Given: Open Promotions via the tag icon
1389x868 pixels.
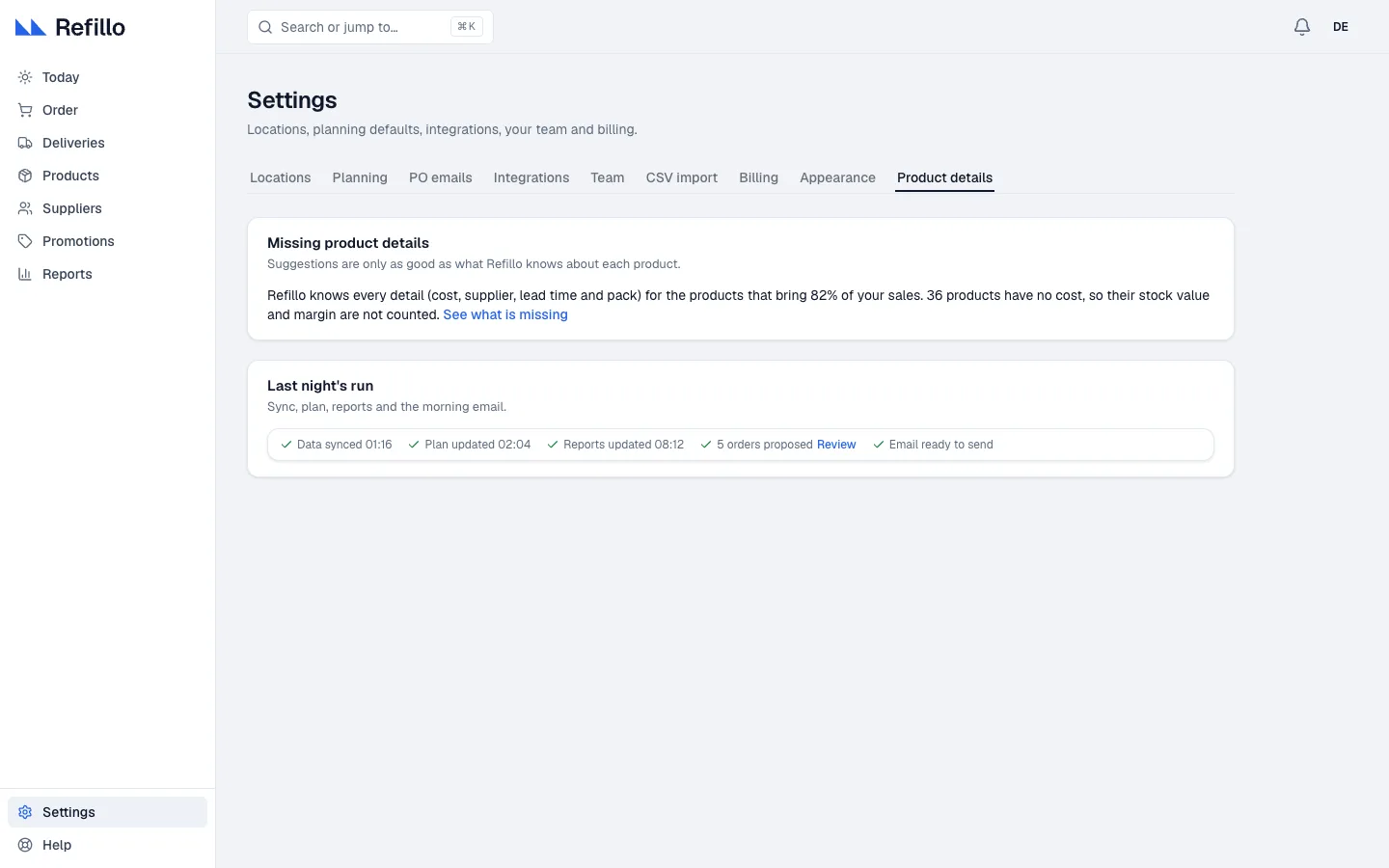Looking at the screenshot, I should point(25,241).
